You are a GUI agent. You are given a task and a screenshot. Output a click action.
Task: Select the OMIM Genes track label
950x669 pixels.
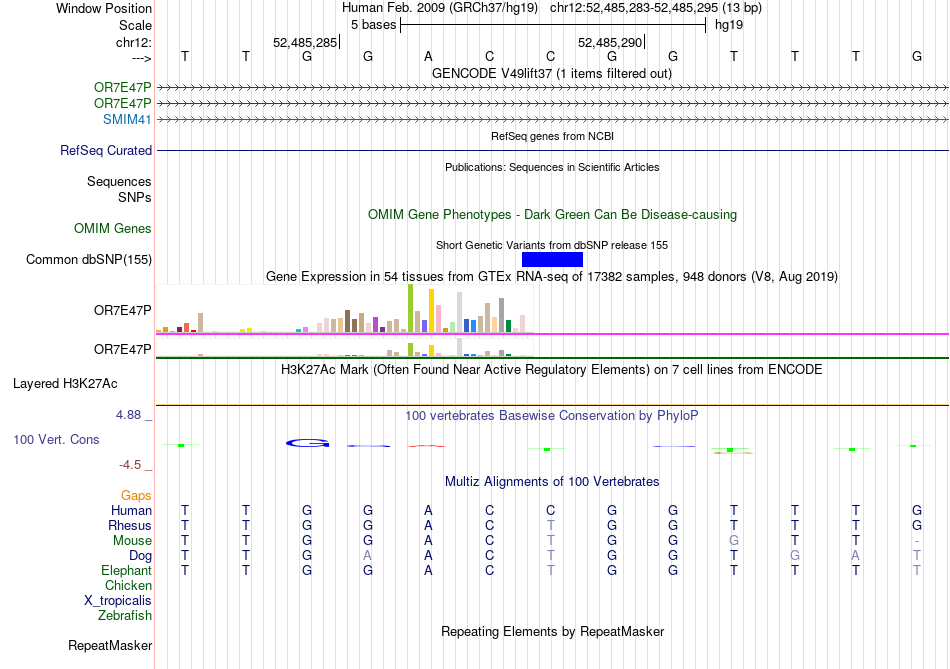(113, 228)
